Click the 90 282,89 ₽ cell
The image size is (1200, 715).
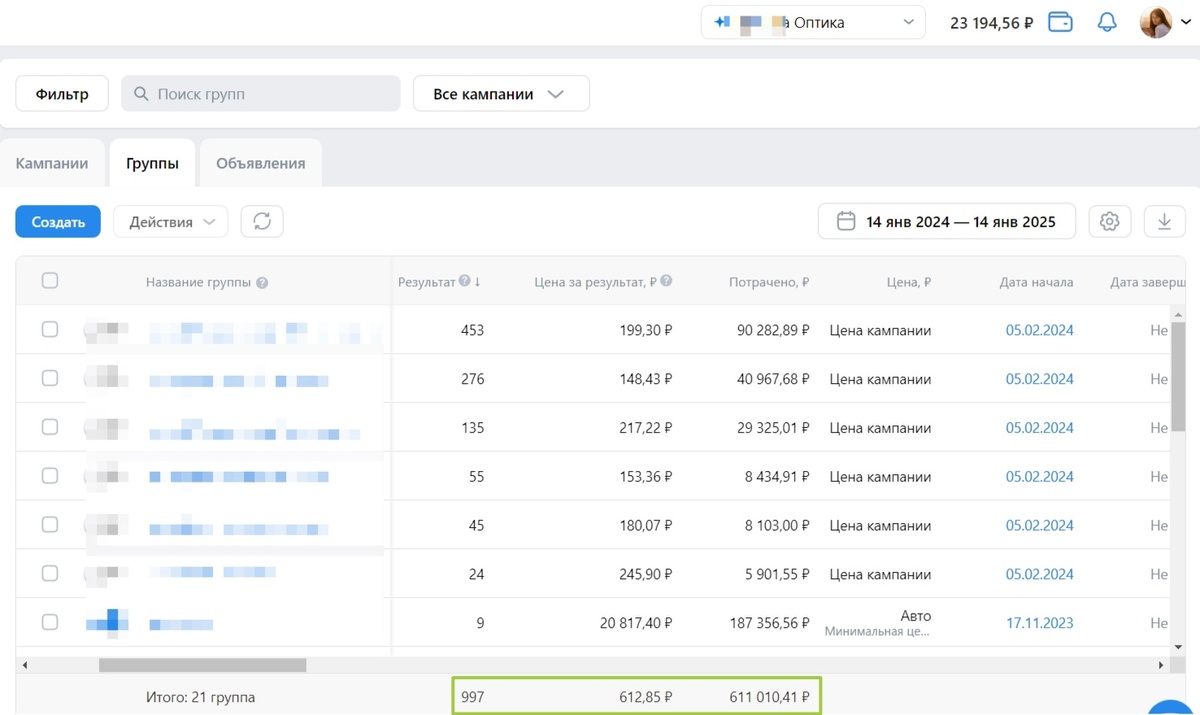point(773,330)
